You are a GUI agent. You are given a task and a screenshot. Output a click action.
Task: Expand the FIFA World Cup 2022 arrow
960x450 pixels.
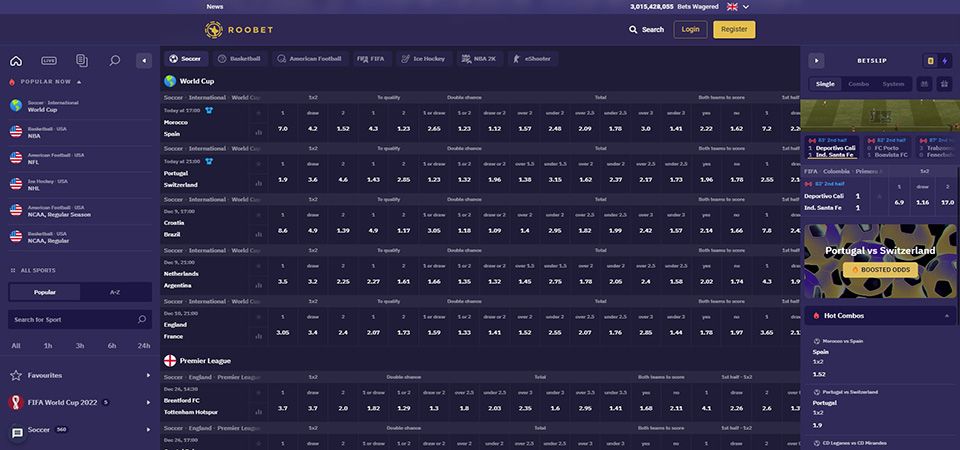coord(148,402)
